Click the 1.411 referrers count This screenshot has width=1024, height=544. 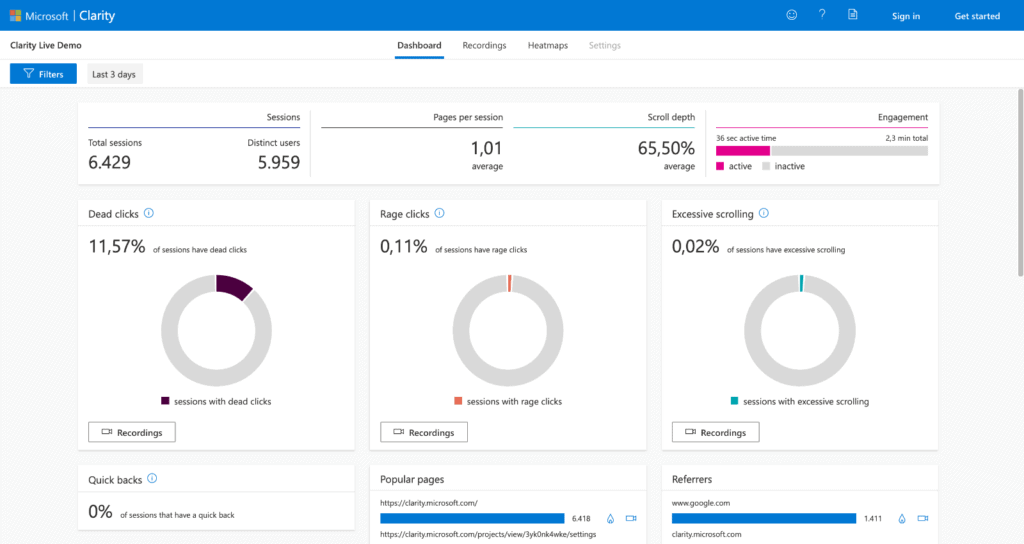[873, 519]
